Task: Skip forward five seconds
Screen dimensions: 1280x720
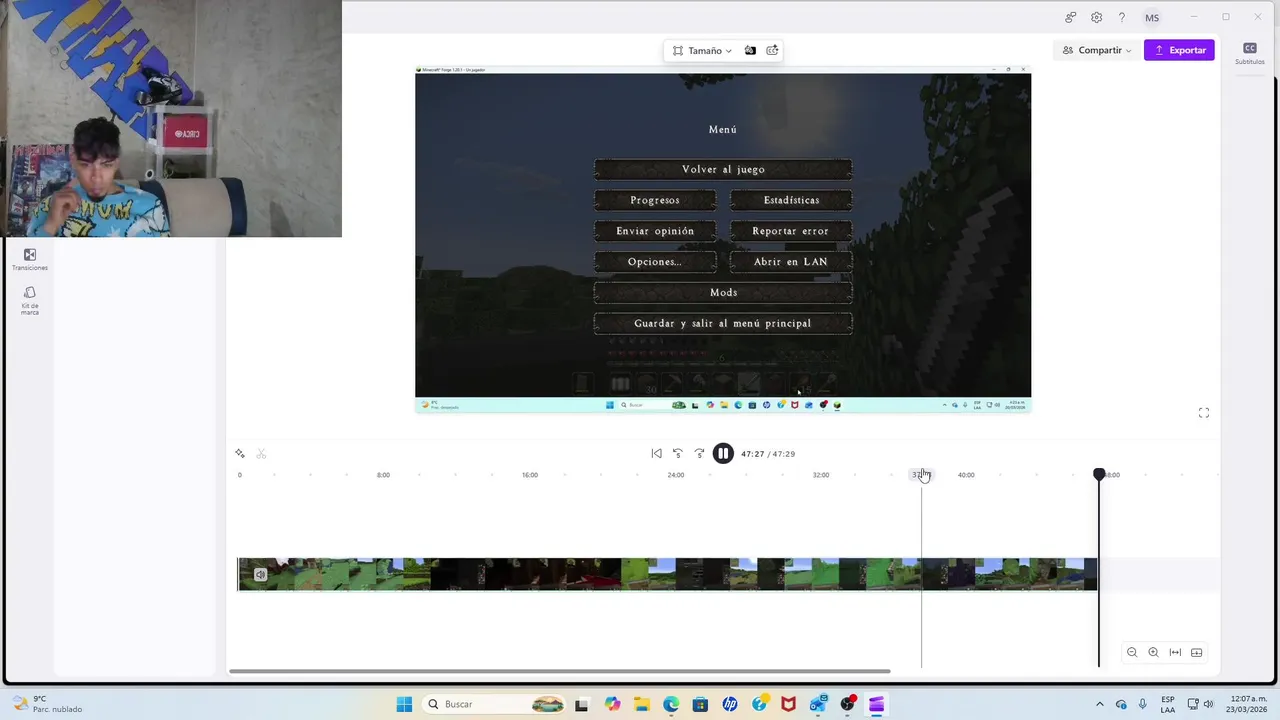Action: [699, 454]
